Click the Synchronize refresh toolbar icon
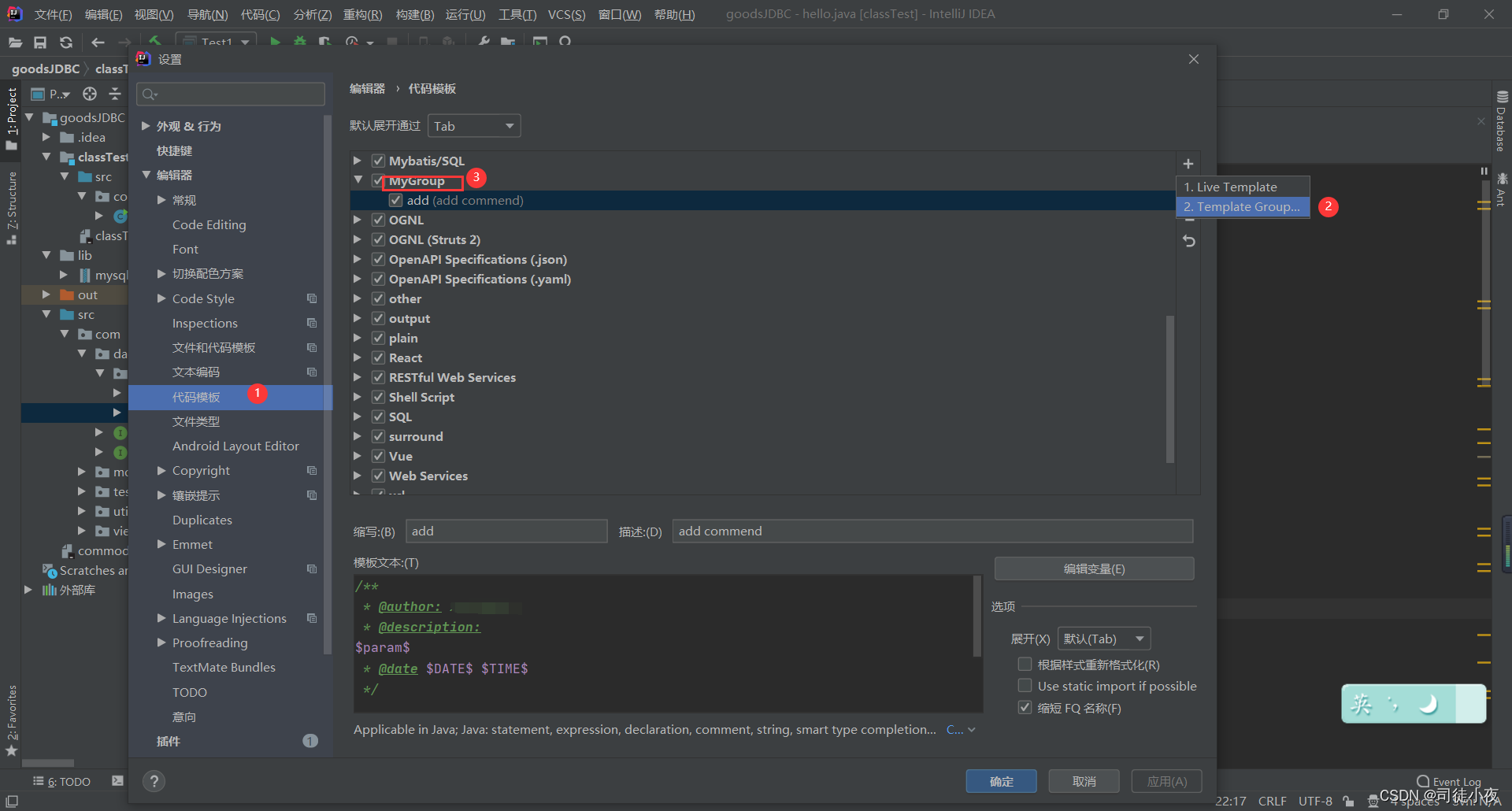This screenshot has width=1512, height=811. [66, 43]
